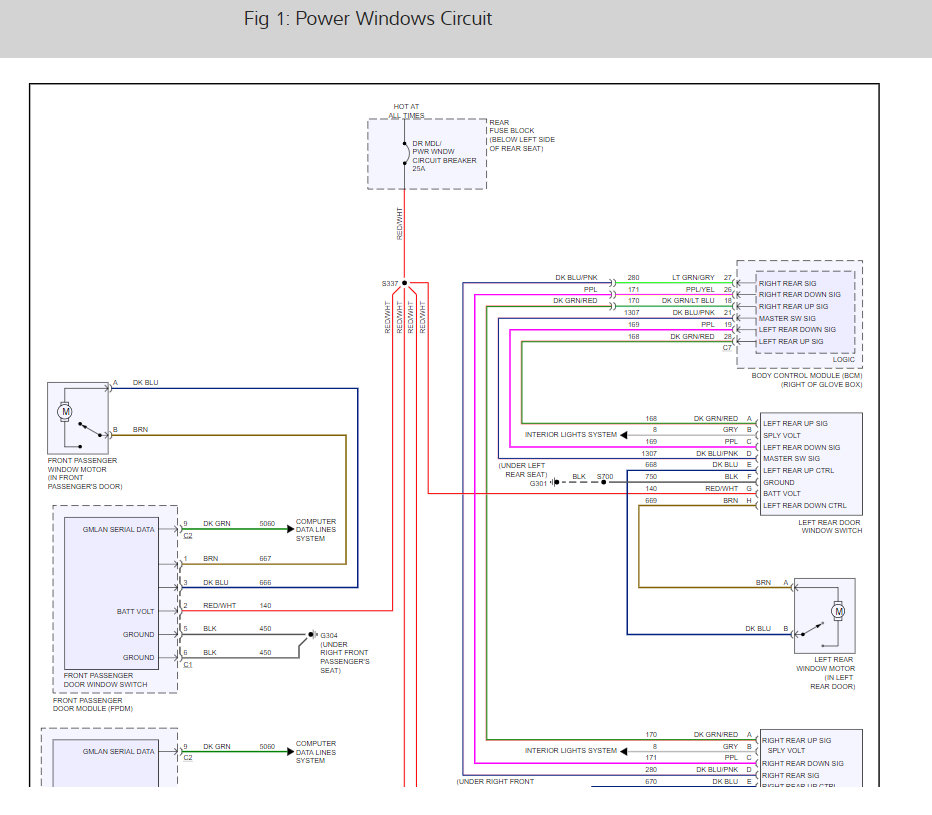Screen dimensions: 932x815
Task: Click the '(UNDER LEFT REAR SEAT)' location note
Action: click(522, 470)
